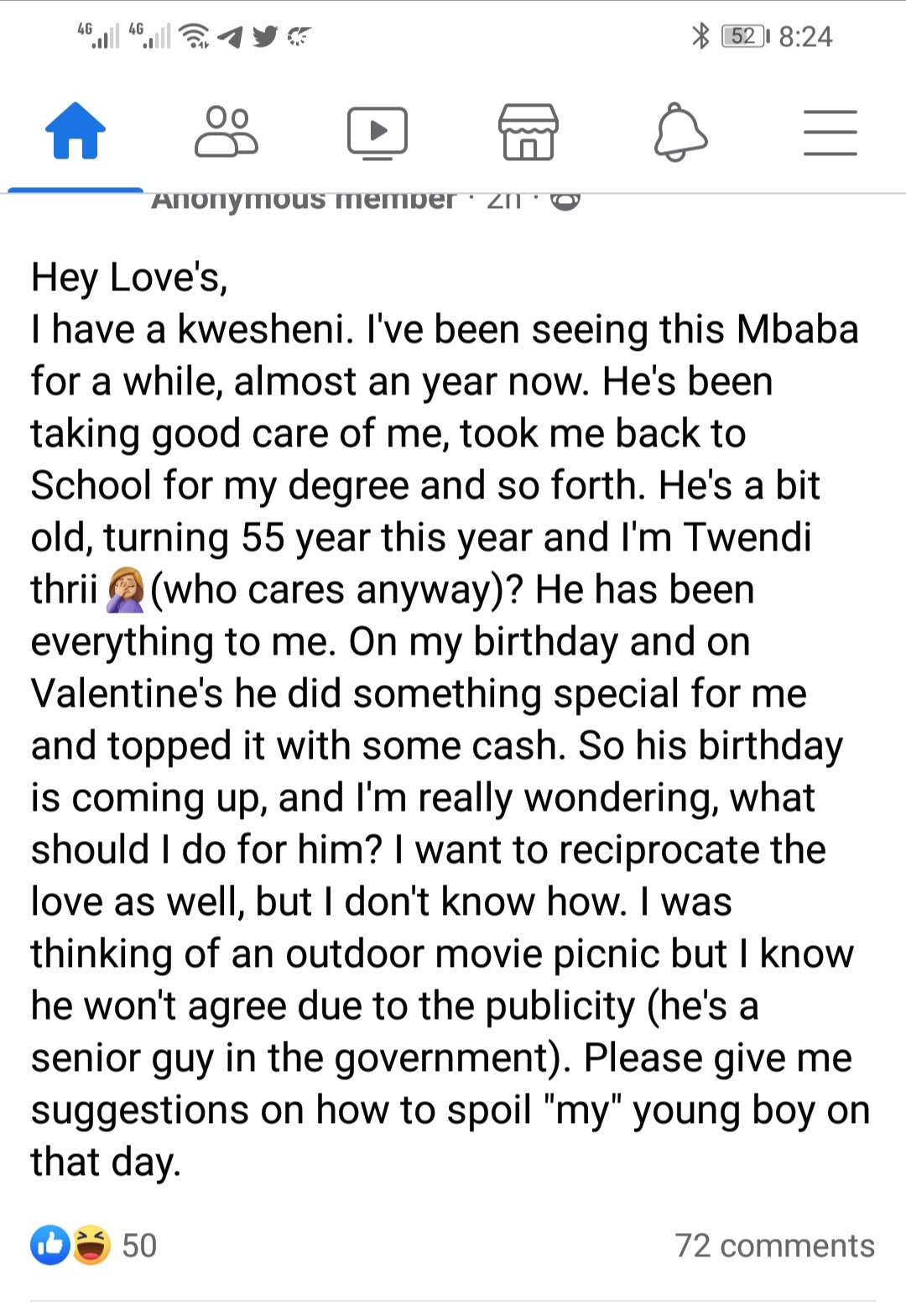Go to the Facebook Home feed tab
Viewport: 906px width, 1316px height.
[75, 132]
